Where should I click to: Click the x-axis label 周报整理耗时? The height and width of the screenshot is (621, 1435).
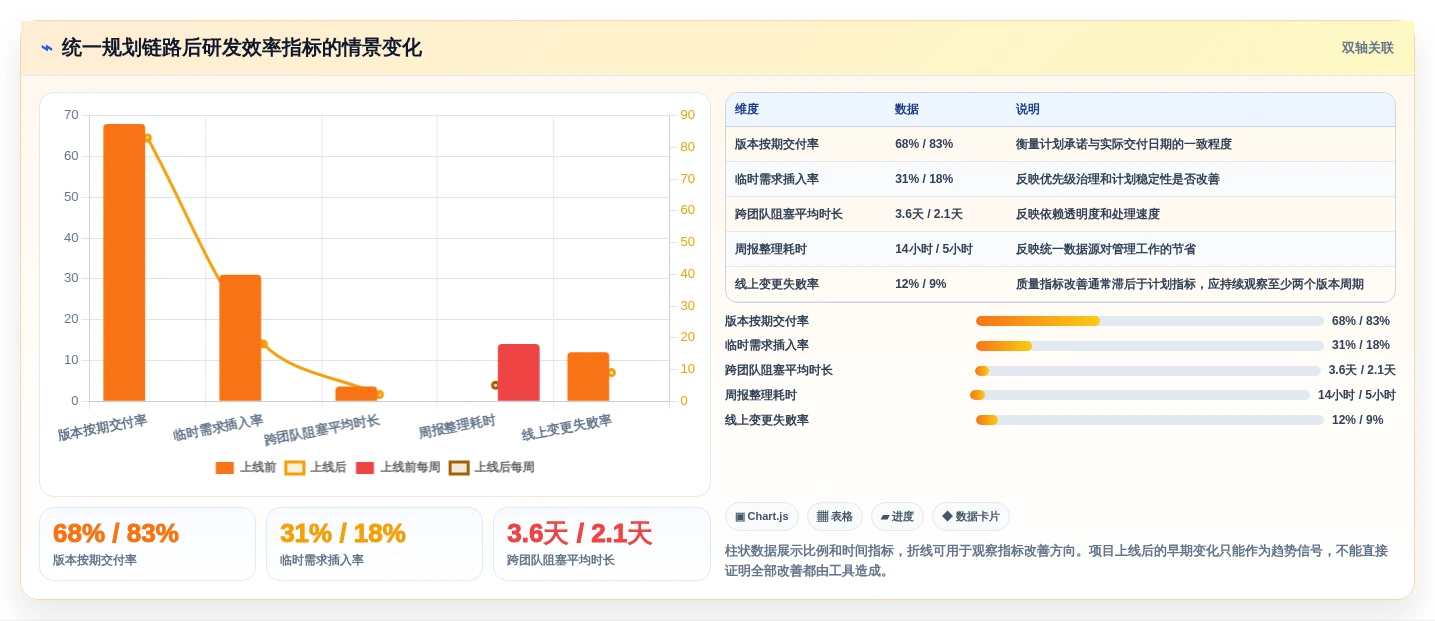coord(457,427)
